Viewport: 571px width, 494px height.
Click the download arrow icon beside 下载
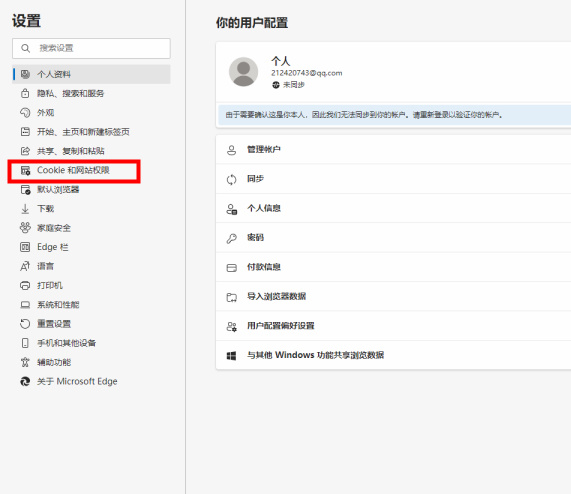(25, 209)
